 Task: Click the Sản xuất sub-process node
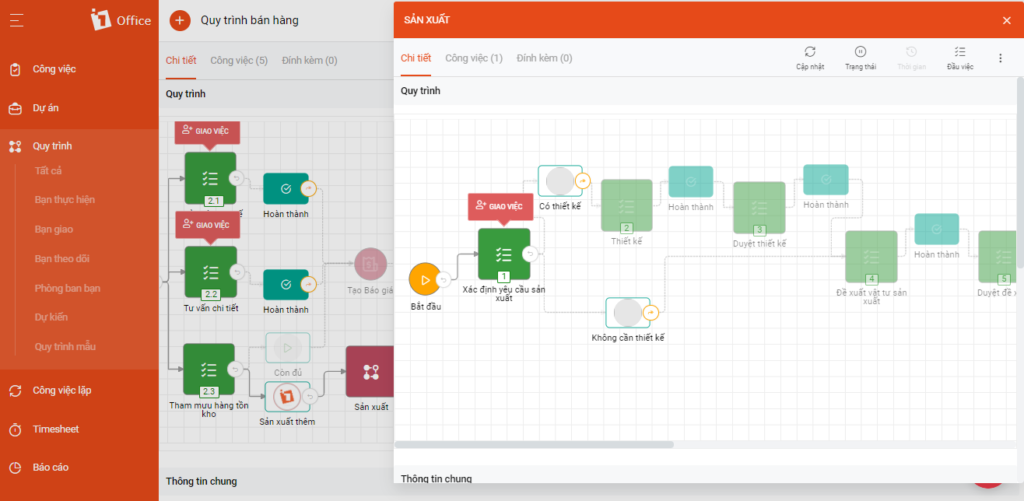pos(371,372)
